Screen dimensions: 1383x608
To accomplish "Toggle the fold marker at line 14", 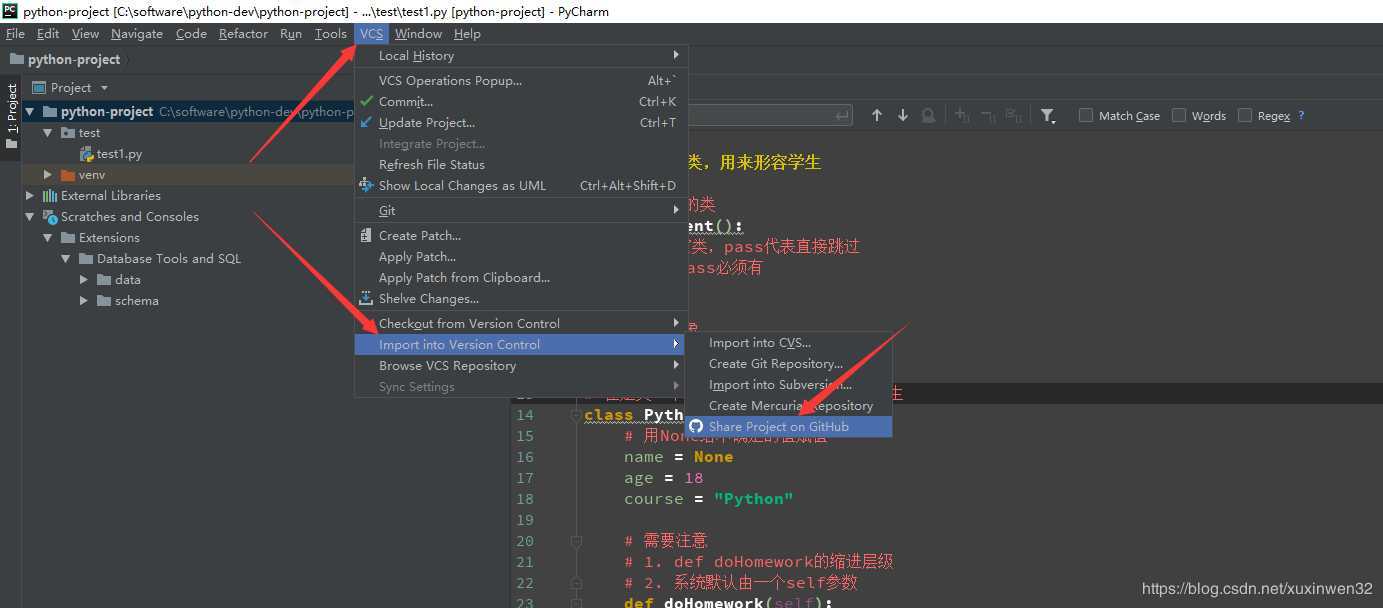I will click(x=576, y=415).
